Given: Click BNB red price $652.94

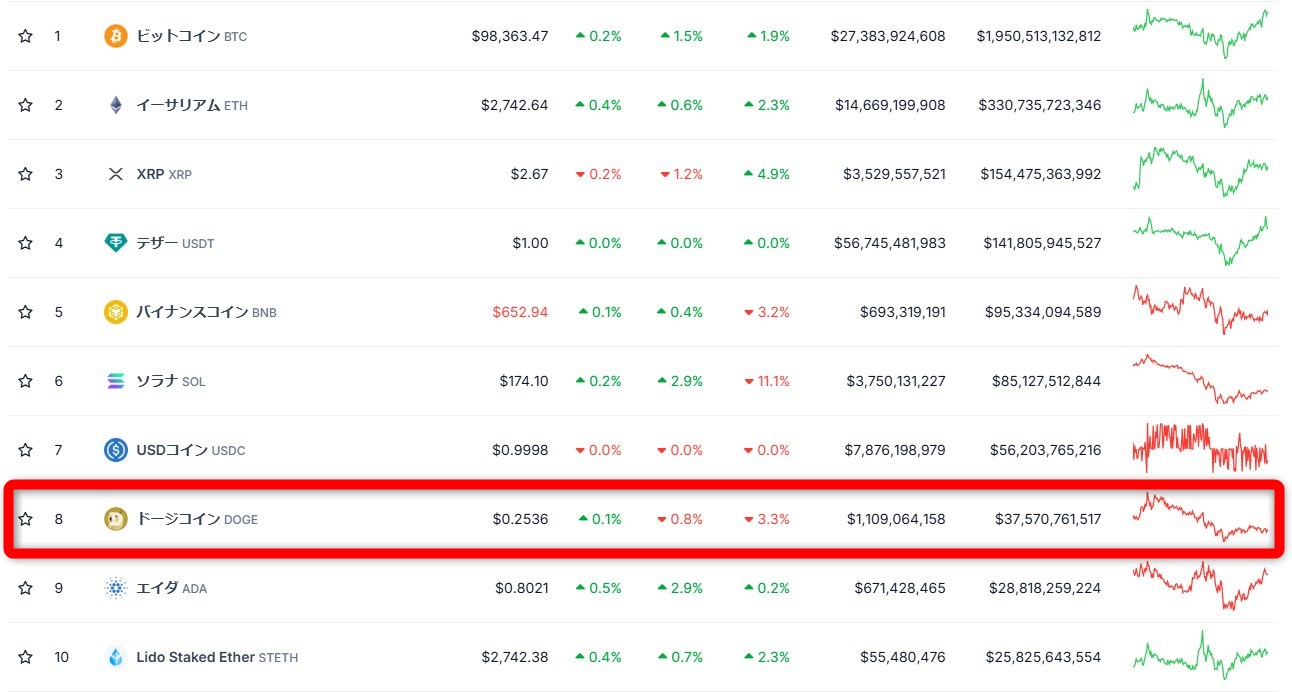Looking at the screenshot, I should 520,312.
